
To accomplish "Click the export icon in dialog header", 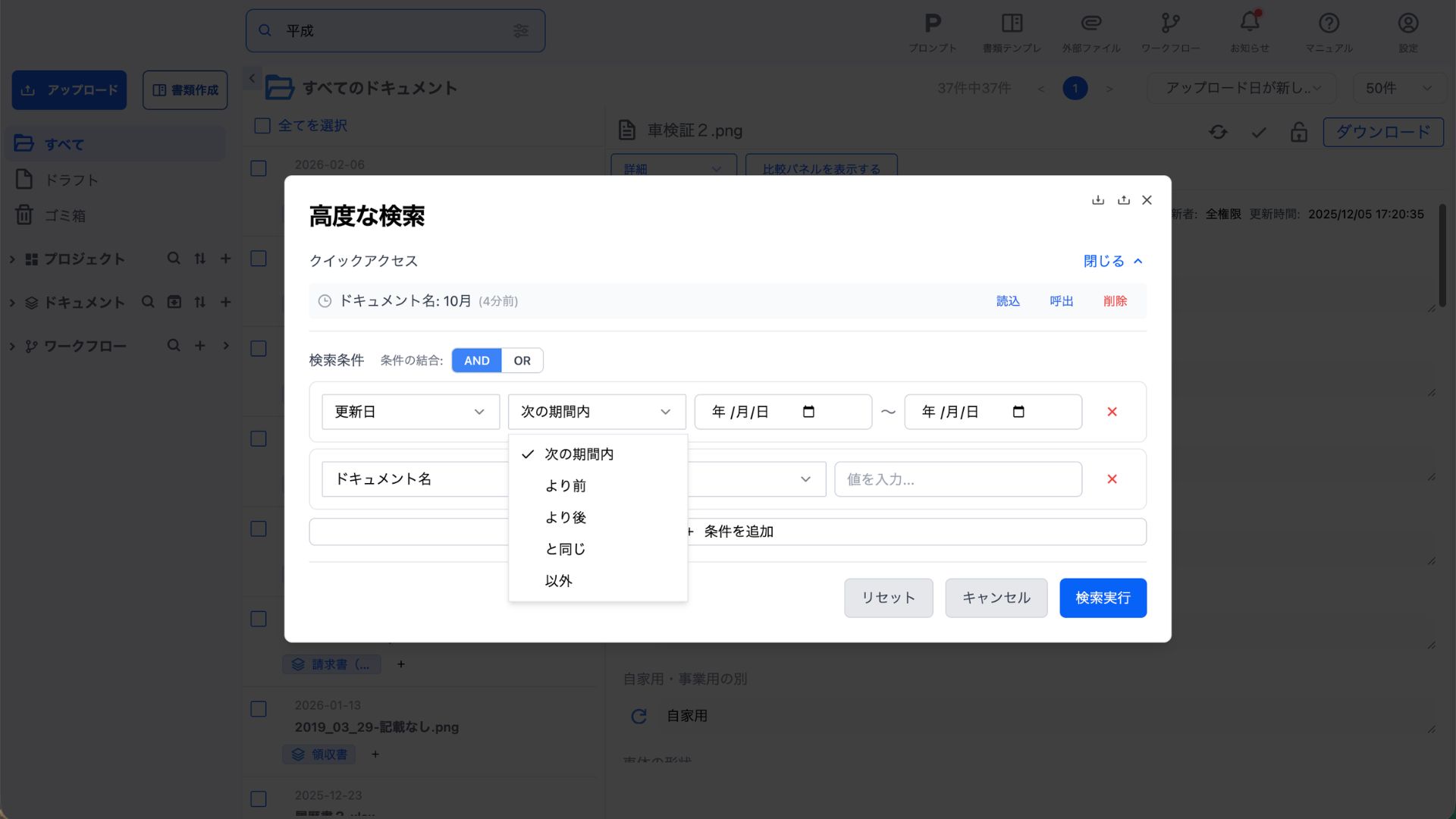I will click(x=1123, y=200).
